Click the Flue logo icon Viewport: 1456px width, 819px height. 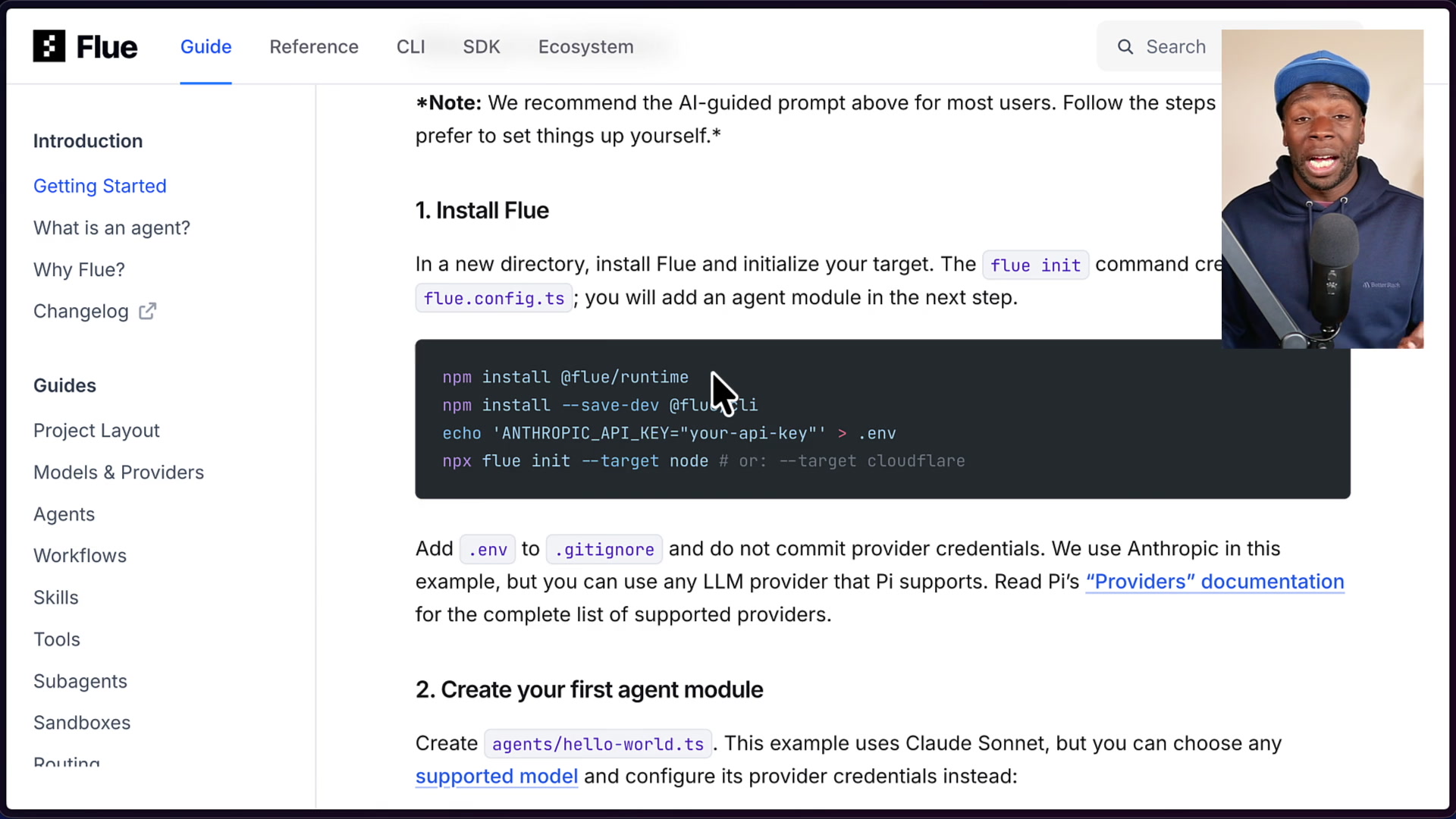[49, 46]
